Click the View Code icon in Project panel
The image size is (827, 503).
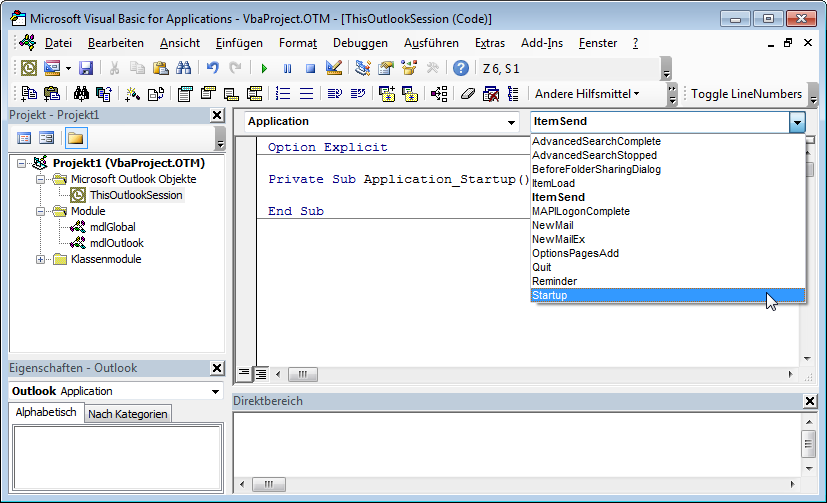[24, 139]
